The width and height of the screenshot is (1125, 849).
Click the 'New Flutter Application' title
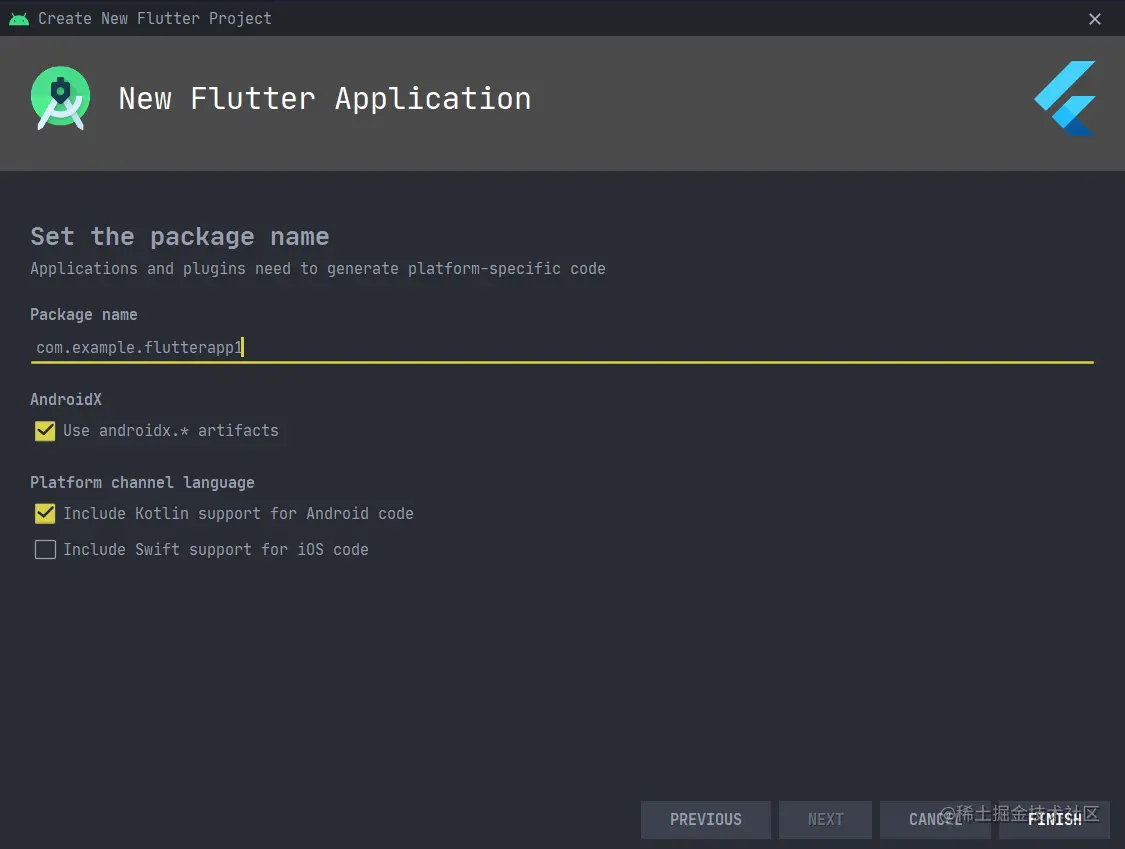tap(325, 98)
